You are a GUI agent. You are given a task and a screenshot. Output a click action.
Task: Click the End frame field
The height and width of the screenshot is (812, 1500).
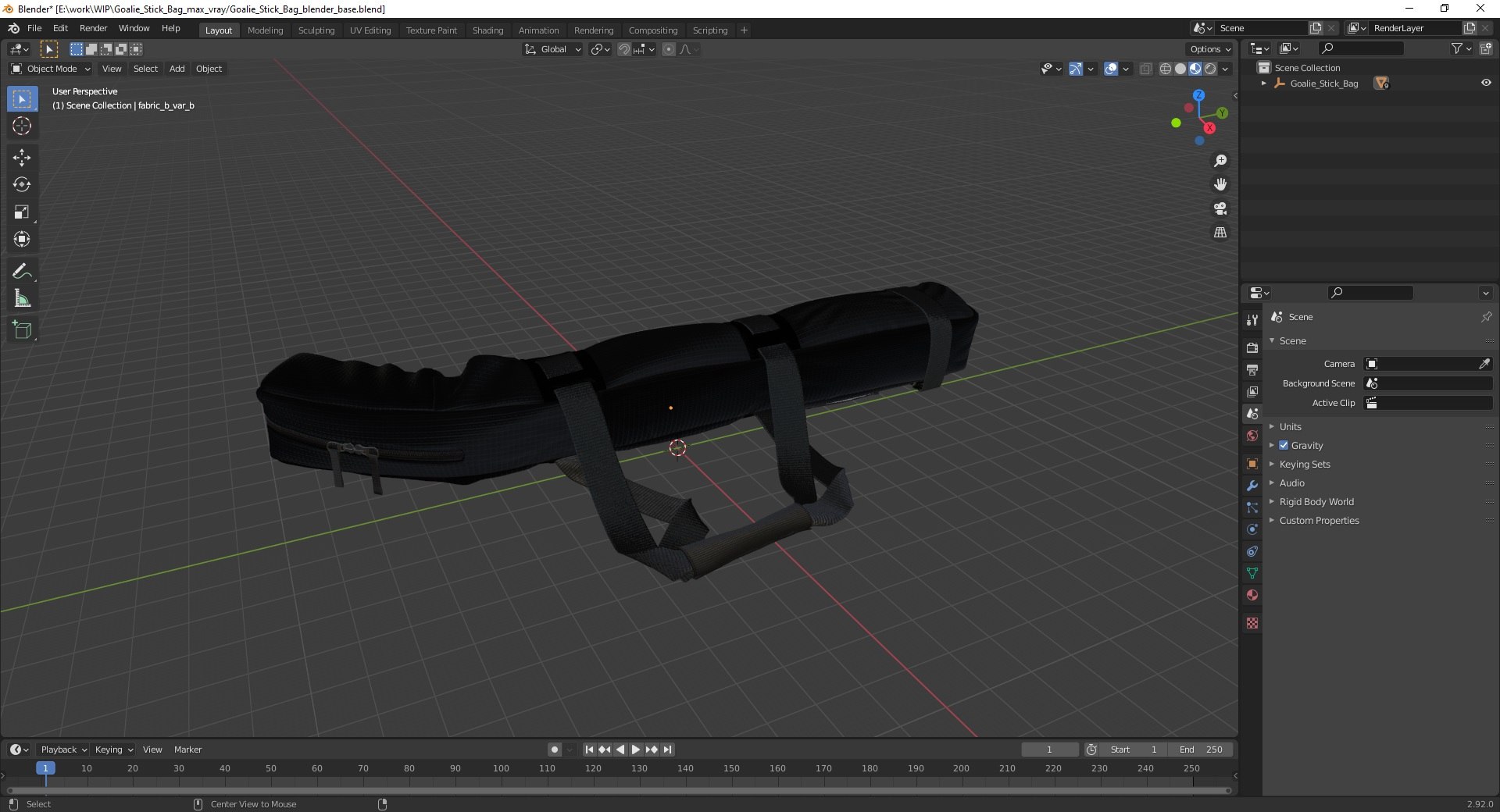[1202, 750]
